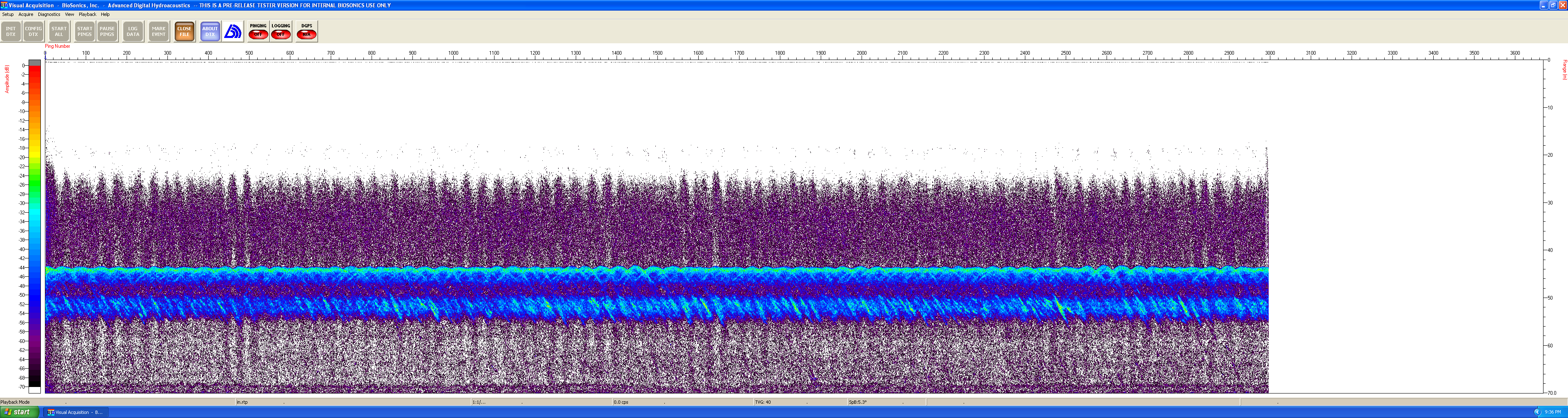Toggle the LOGGING OFF indicator
Image resolution: width=1568 pixels, height=418 pixels.
coord(281,32)
